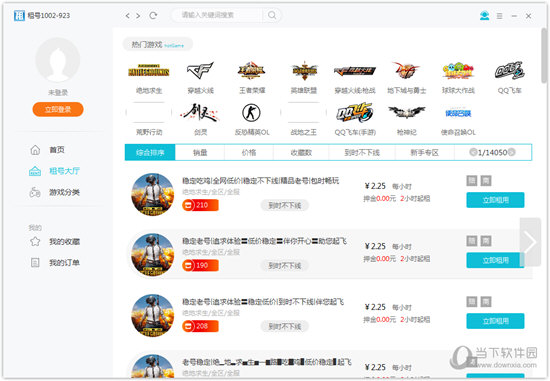550x381 pixels.
Task: Open listing title starting 老号稳定
Action: tap(267, 362)
